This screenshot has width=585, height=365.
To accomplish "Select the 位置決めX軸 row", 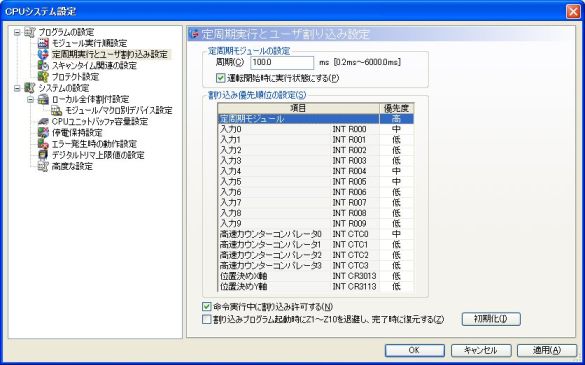I will pyautogui.click(x=316, y=276).
